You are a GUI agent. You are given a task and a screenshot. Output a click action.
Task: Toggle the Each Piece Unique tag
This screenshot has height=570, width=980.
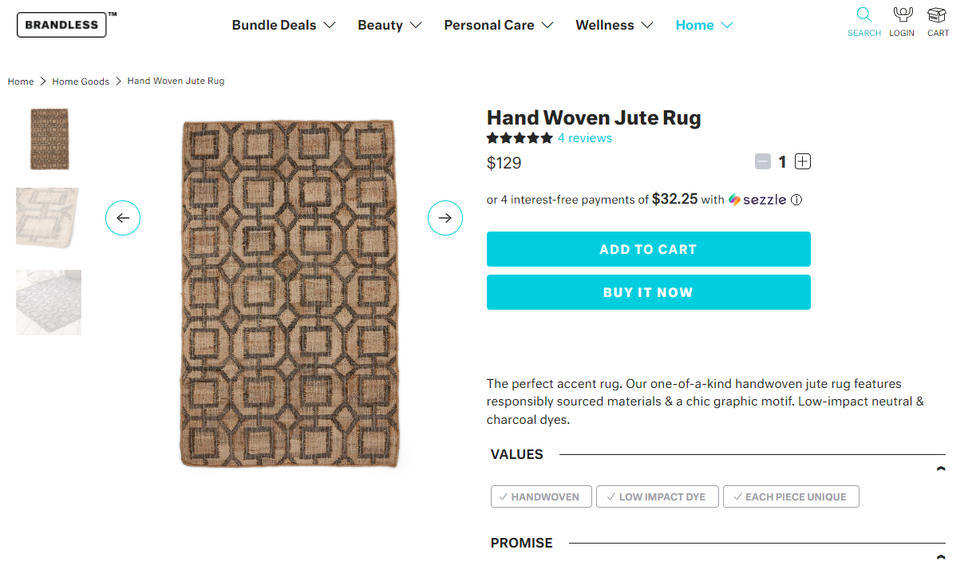791,497
